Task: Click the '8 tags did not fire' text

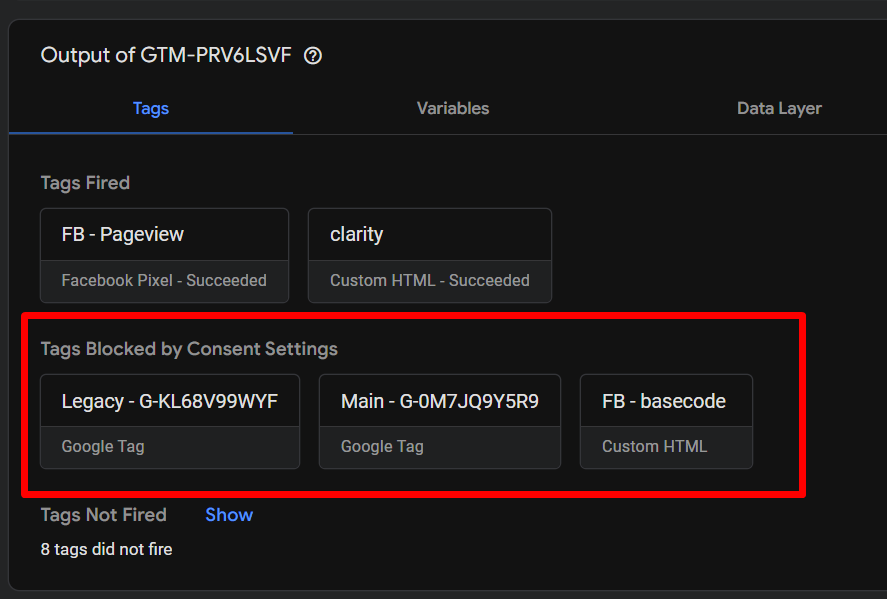Action: [x=106, y=549]
